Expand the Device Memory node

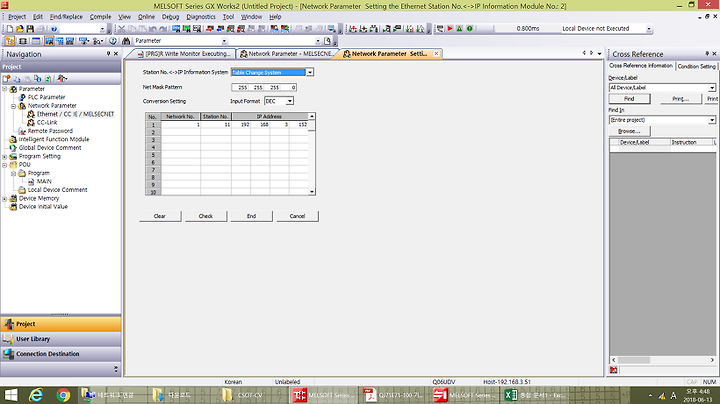tap(5, 199)
